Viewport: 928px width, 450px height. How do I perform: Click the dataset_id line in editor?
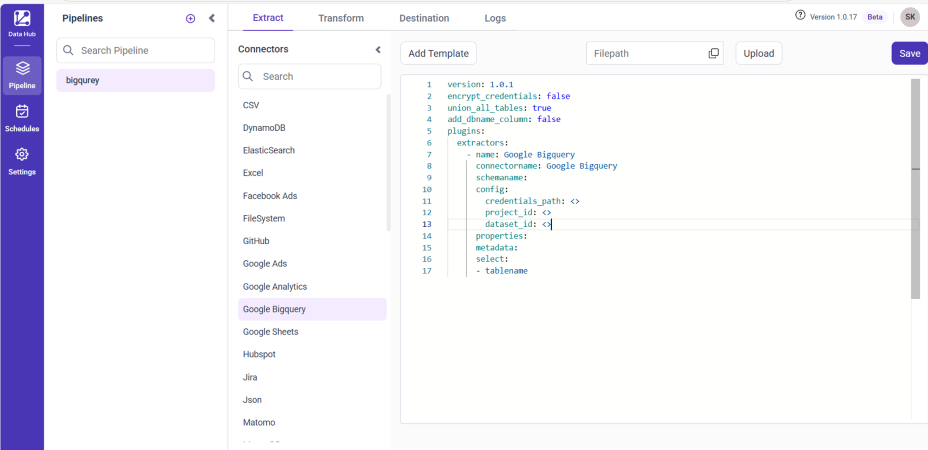click(x=518, y=224)
